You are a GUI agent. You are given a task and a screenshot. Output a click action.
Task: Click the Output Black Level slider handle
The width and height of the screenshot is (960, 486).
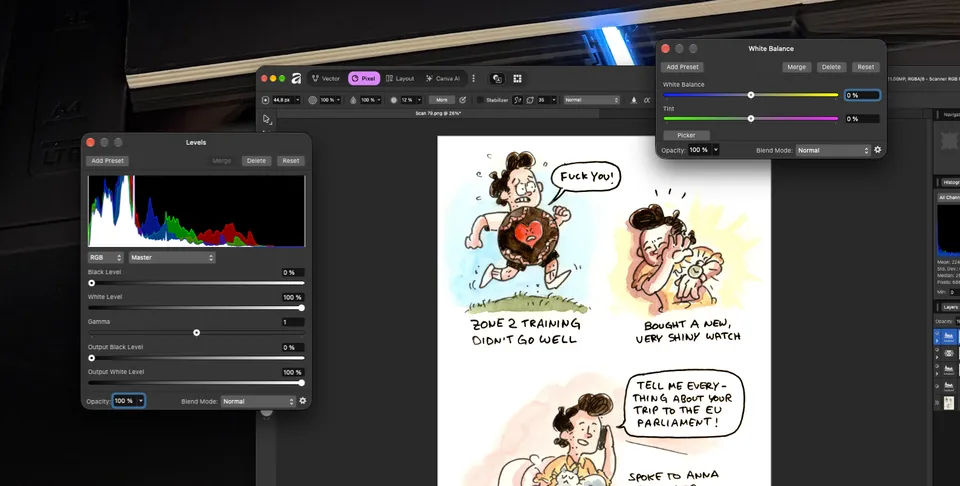[x=92, y=358]
